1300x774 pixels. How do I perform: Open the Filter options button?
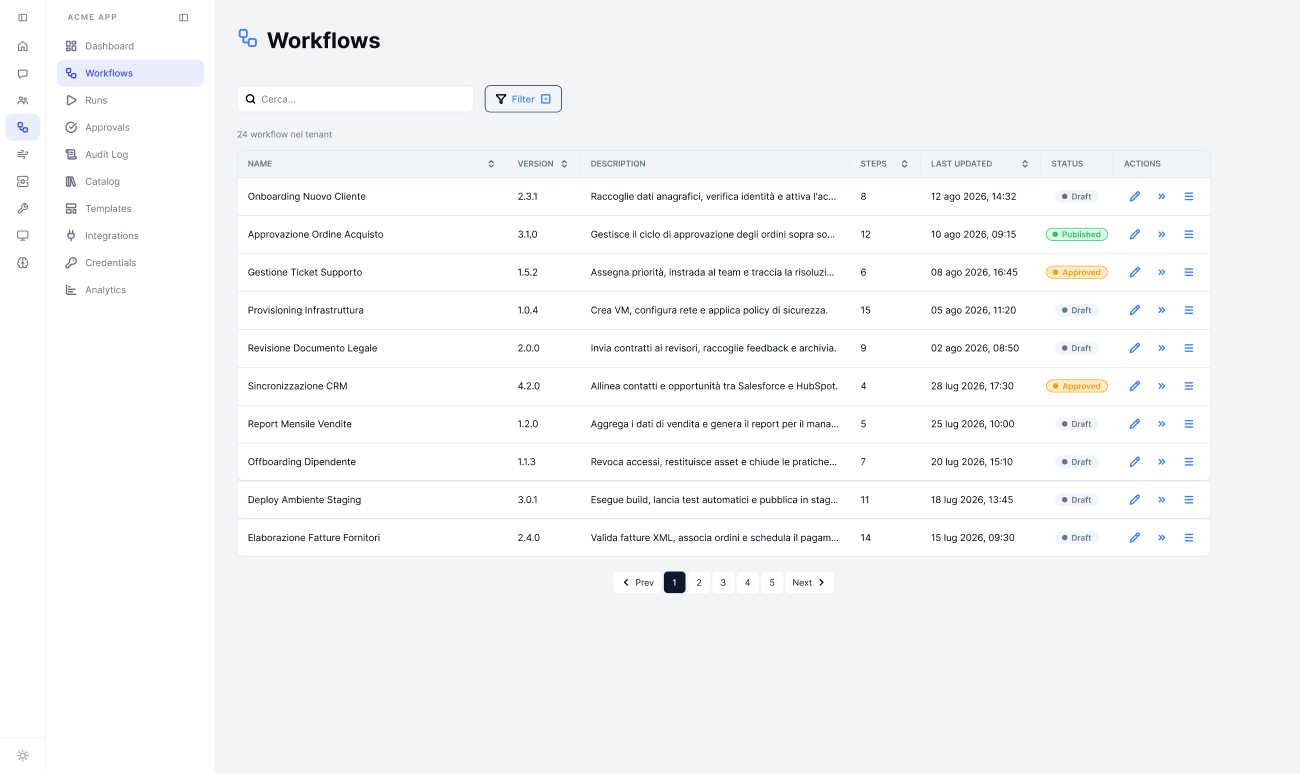tap(523, 99)
